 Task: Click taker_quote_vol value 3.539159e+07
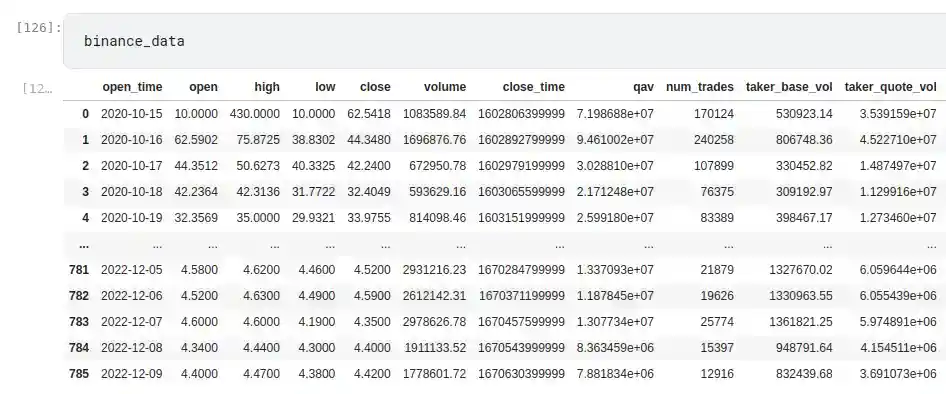pyautogui.click(x=898, y=113)
